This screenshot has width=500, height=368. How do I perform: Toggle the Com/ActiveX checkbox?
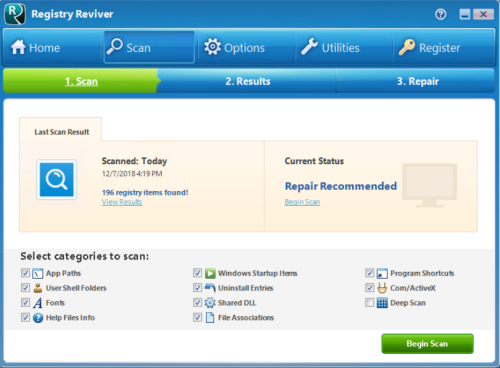coord(369,288)
